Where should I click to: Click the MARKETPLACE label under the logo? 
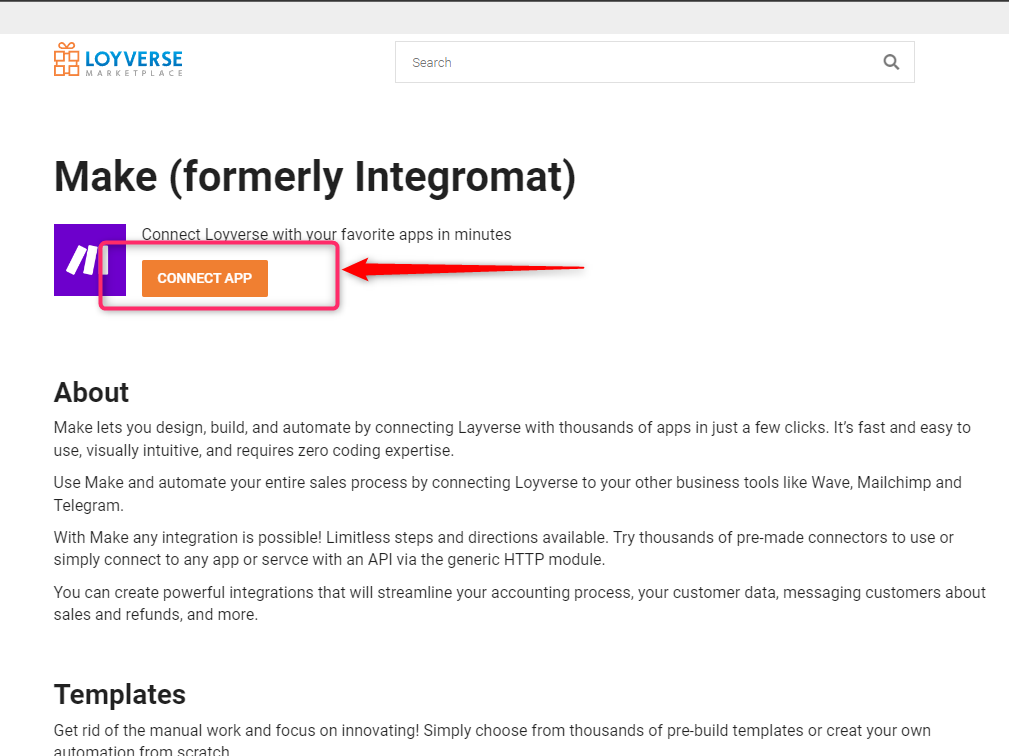pyautogui.click(x=134, y=73)
